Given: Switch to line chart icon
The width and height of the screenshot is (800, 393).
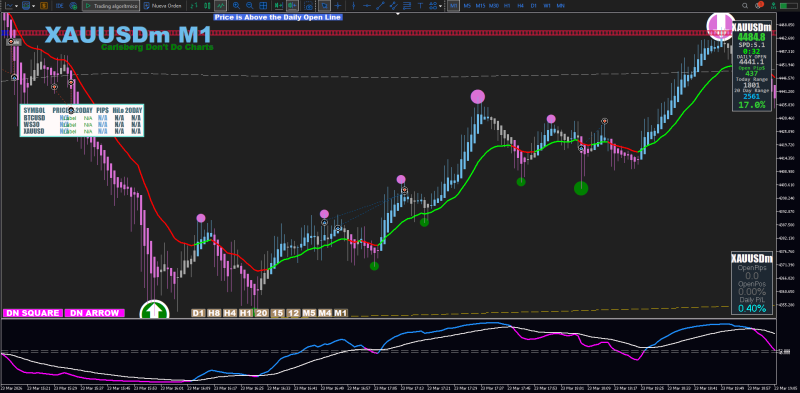Looking at the screenshot, I should (x=220, y=6).
